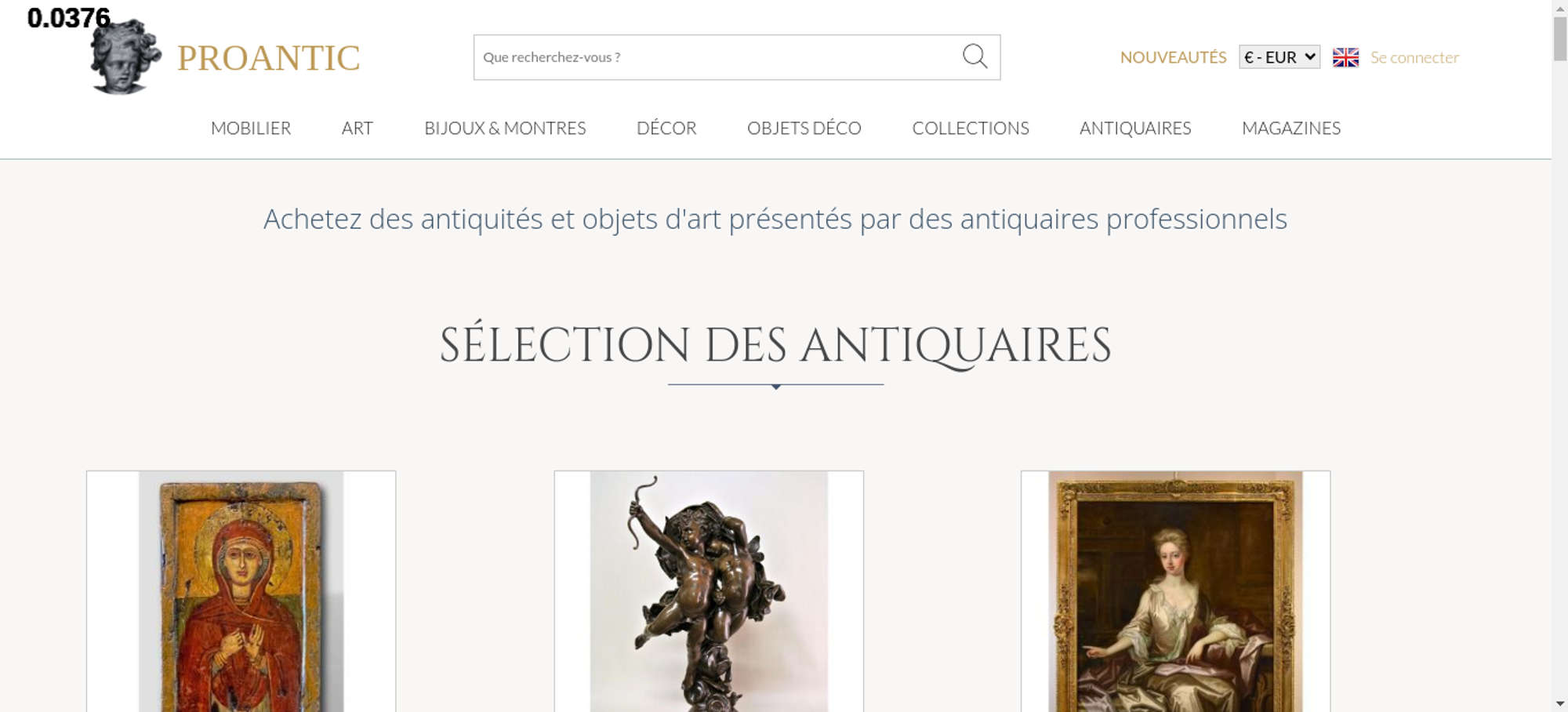The height and width of the screenshot is (712, 1568).
Task: Click the PROANTIC brand name text
Action: [x=268, y=58]
